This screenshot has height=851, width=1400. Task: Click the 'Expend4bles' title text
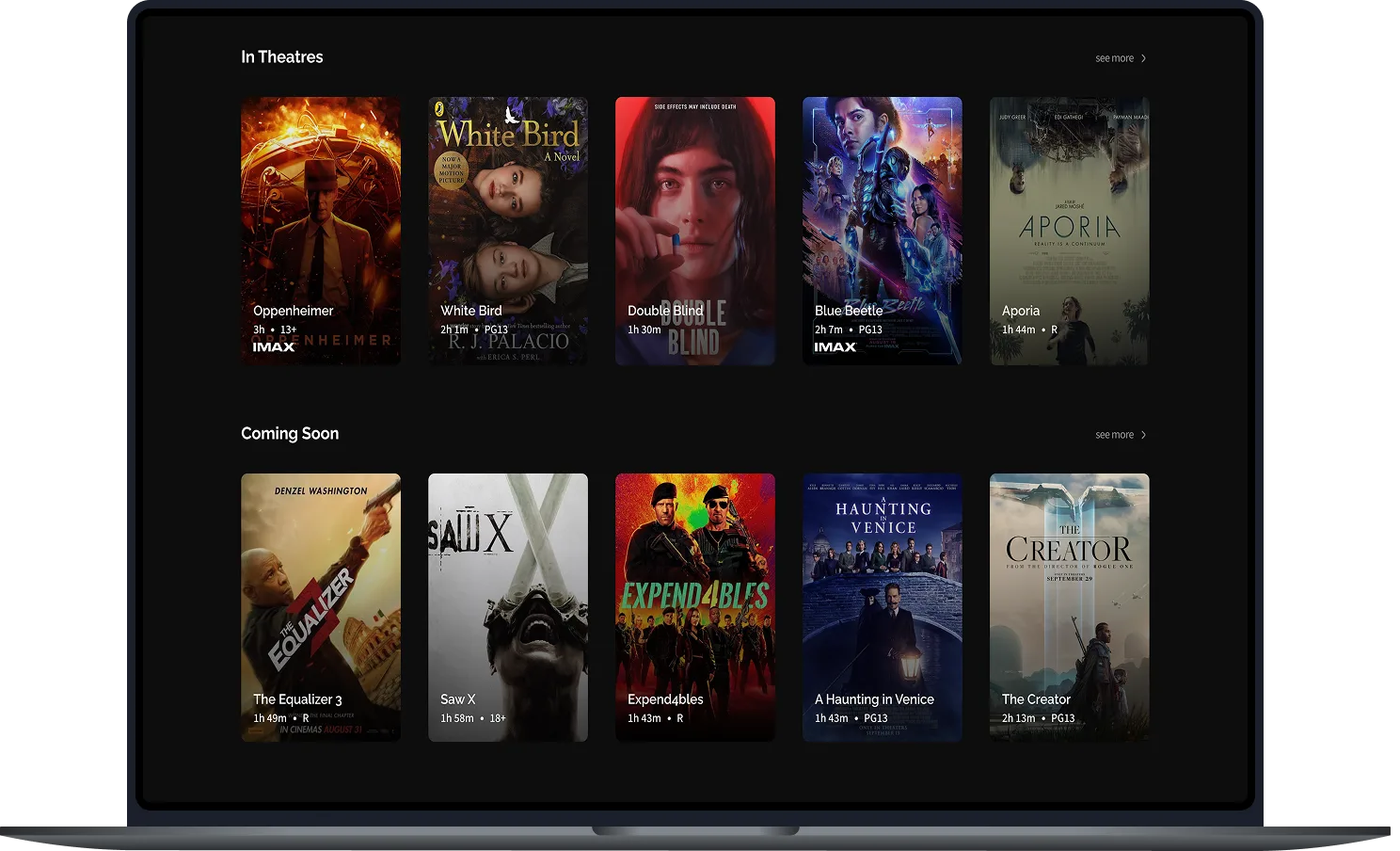[x=665, y=699]
